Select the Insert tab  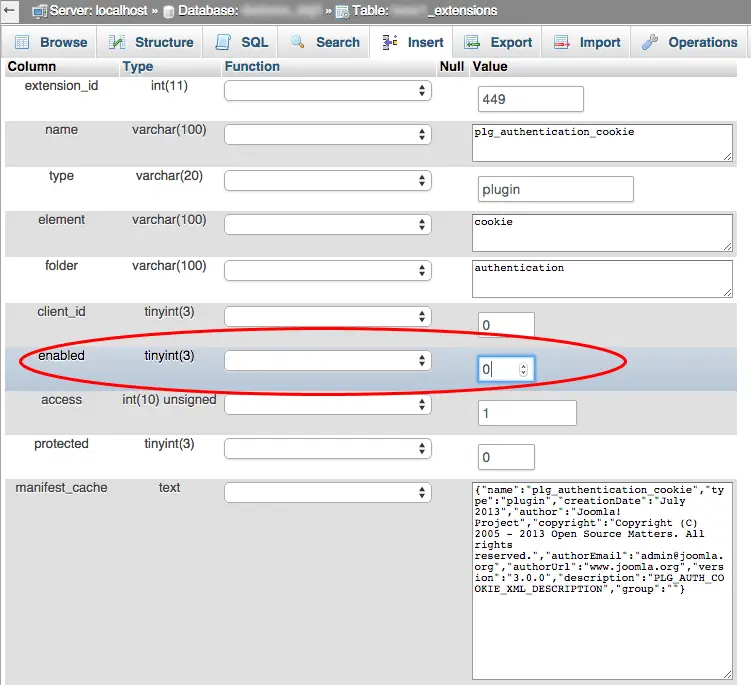(x=411, y=42)
